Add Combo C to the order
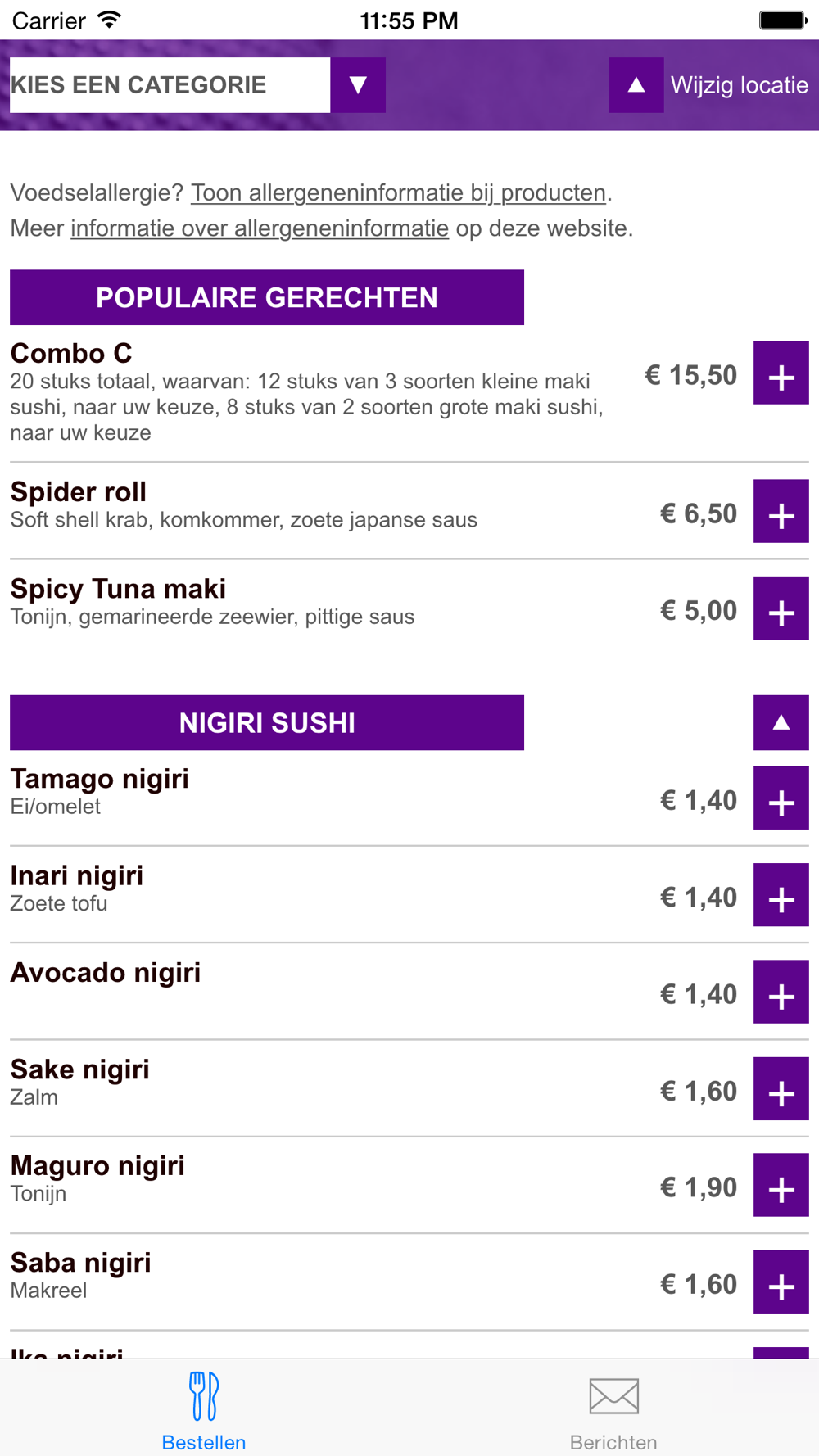This screenshot has height=1456, width=819. tap(781, 373)
